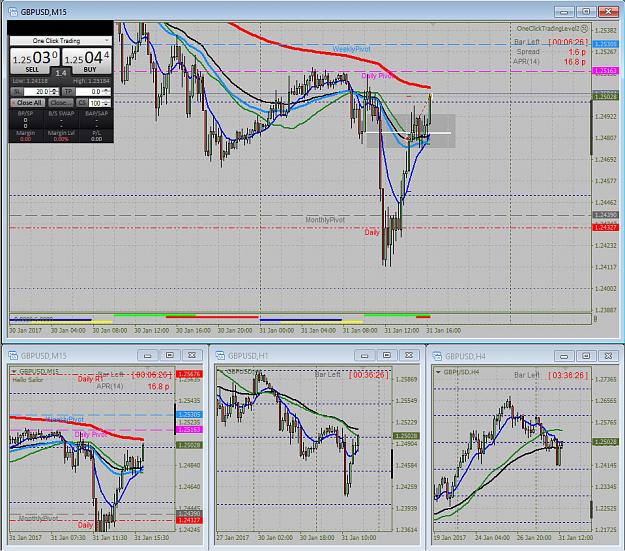The width and height of the screenshot is (625, 551).
Task: Click the SELL price button
Action: click(x=35, y=61)
